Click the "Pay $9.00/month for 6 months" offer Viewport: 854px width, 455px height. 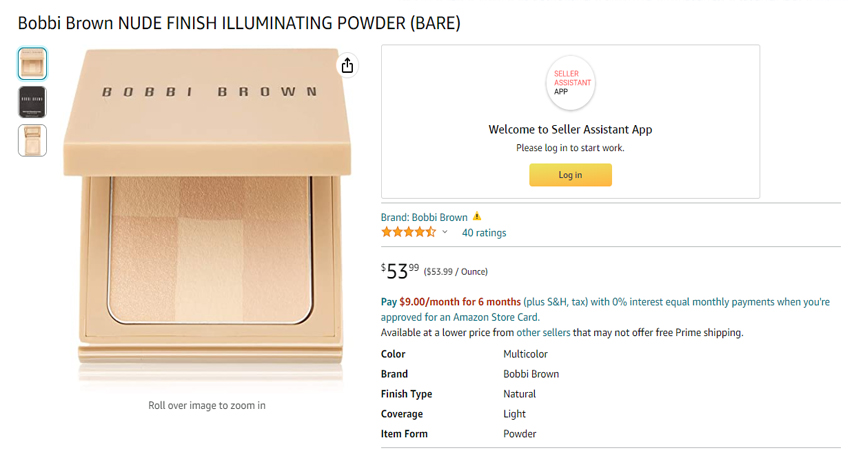pos(451,302)
